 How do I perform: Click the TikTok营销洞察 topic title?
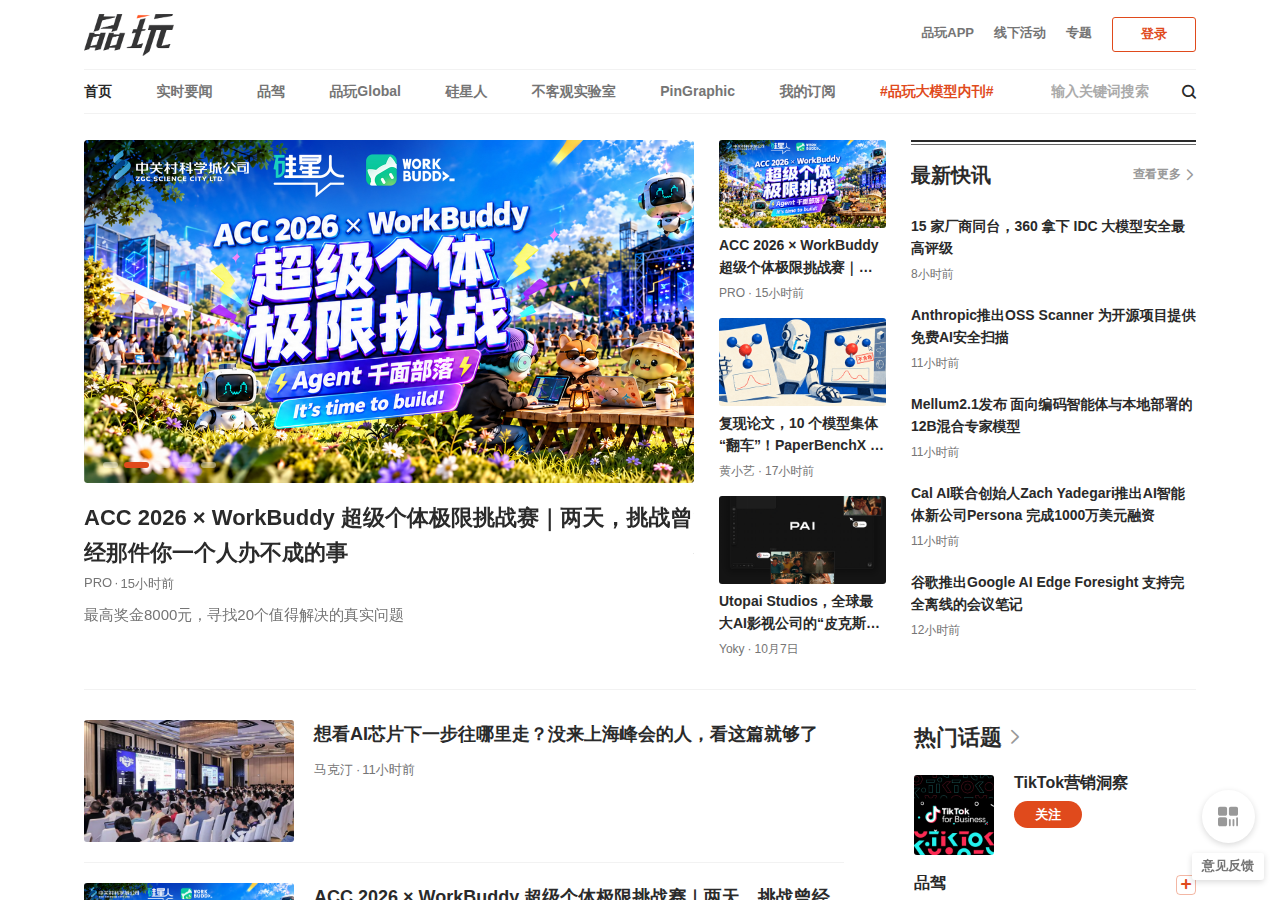pyautogui.click(x=1071, y=783)
